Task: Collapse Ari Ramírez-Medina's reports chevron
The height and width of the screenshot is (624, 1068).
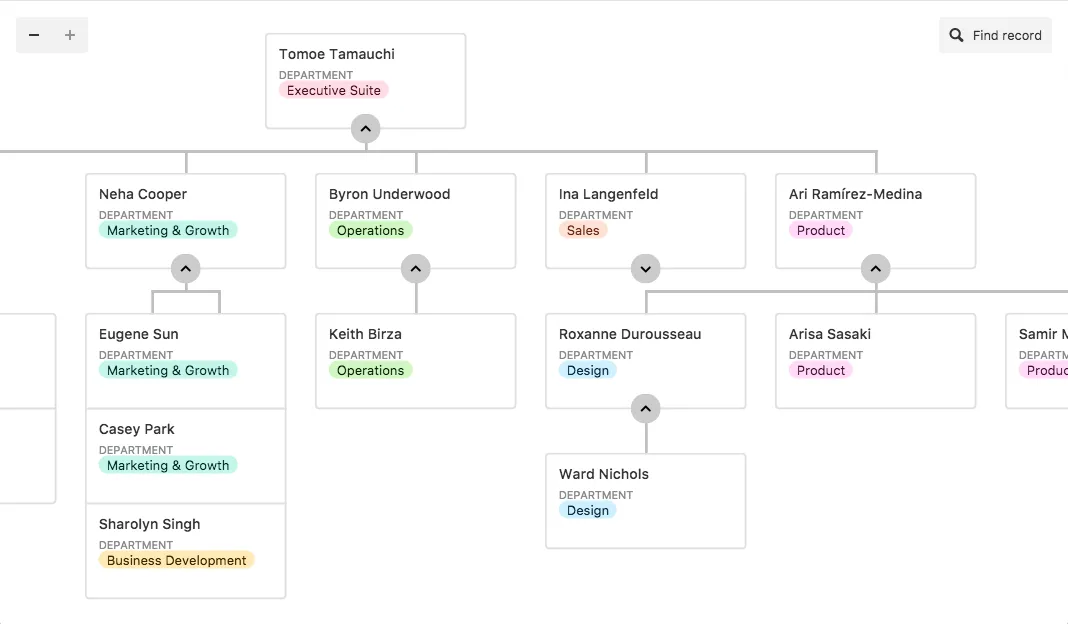Action: click(876, 269)
